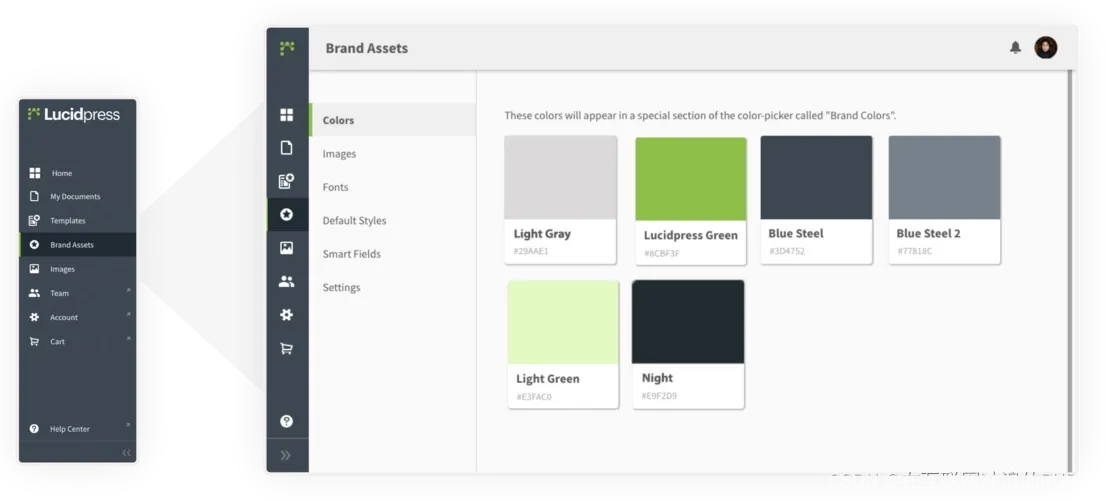This screenshot has height=500, width=1105.
Task: Open team people icon in collapsed rail
Action: click(x=286, y=282)
